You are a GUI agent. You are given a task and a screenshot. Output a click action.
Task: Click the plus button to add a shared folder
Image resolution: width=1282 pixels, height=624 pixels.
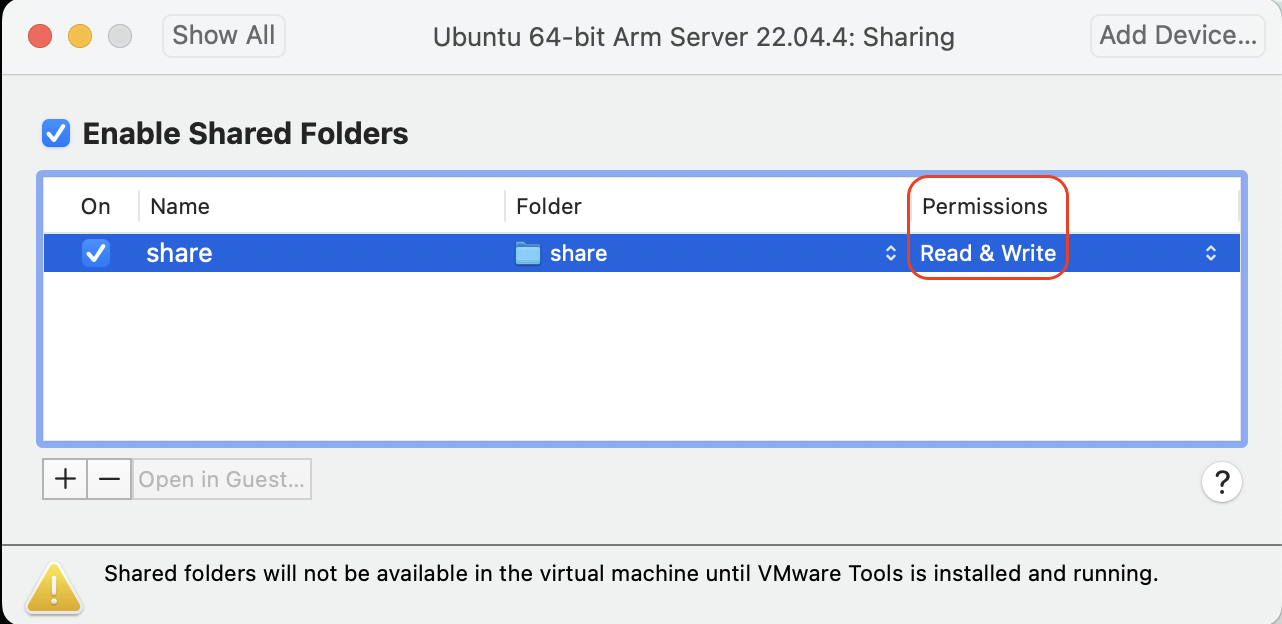(x=65, y=479)
